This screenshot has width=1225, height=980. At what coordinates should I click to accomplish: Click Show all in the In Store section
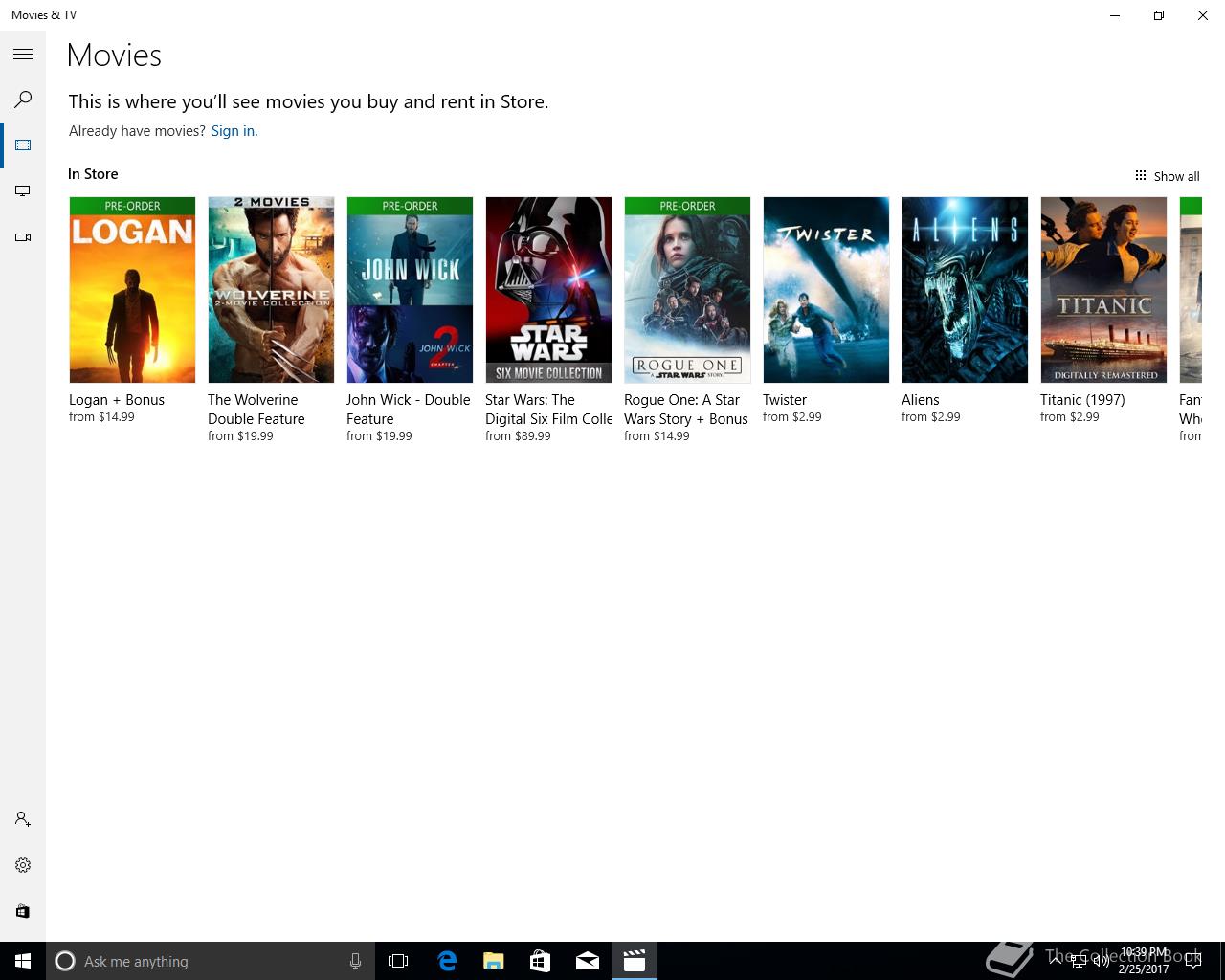point(1168,176)
